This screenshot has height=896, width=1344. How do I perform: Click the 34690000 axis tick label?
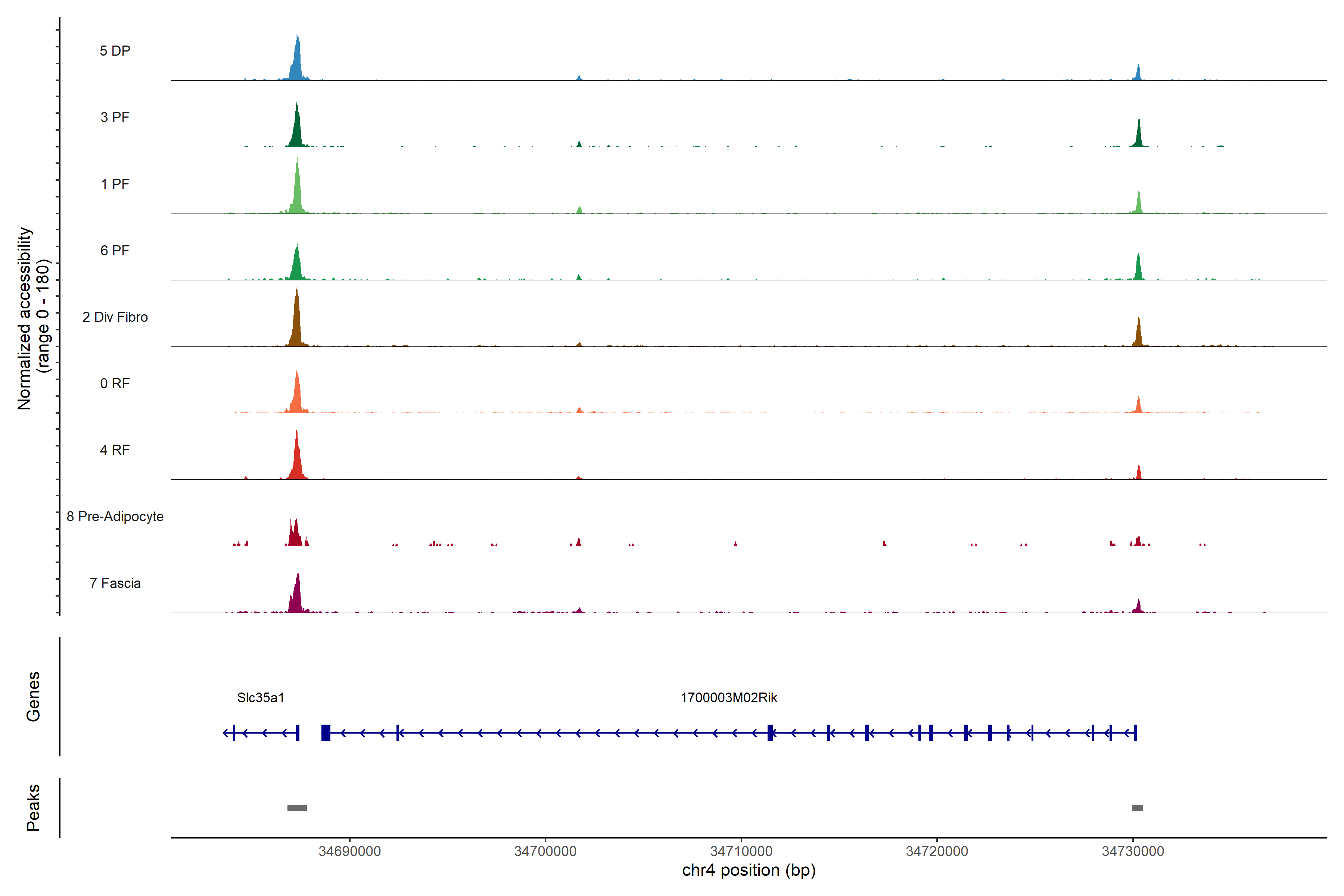pyautogui.click(x=350, y=852)
